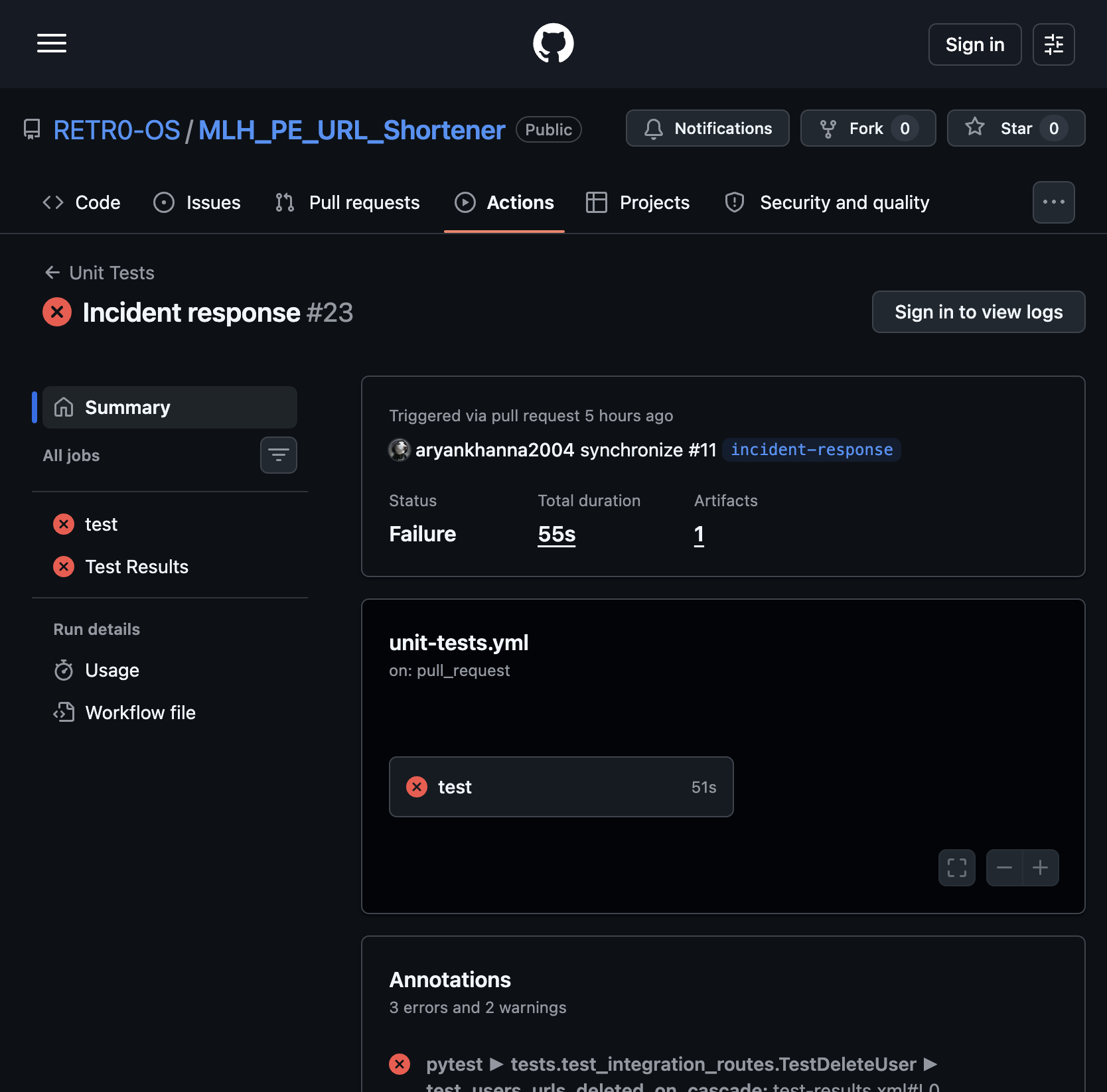Switch to the Code tab
Viewport: 1107px width, 1092px height.
click(x=81, y=202)
